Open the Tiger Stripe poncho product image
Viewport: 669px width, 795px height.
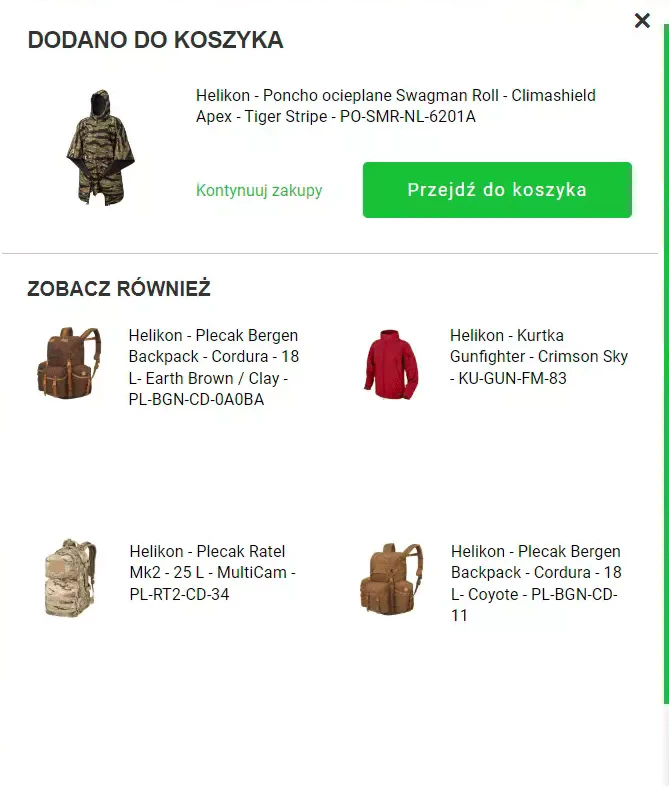100,148
